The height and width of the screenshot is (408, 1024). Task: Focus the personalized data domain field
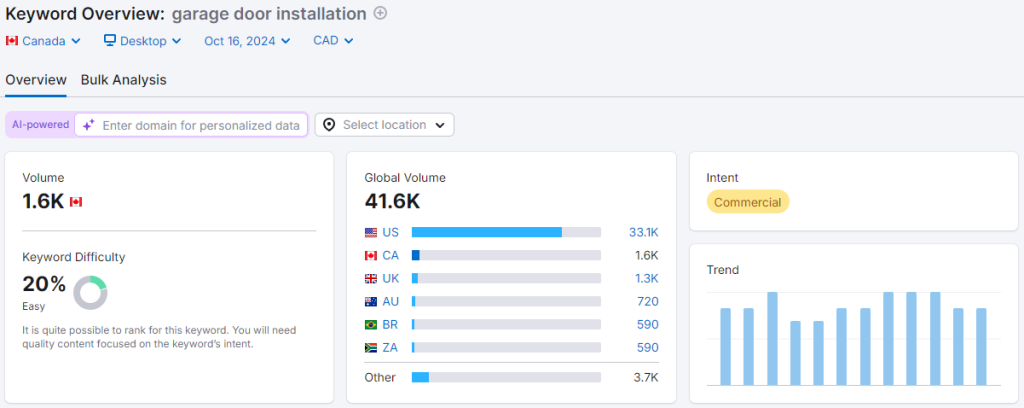(191, 125)
